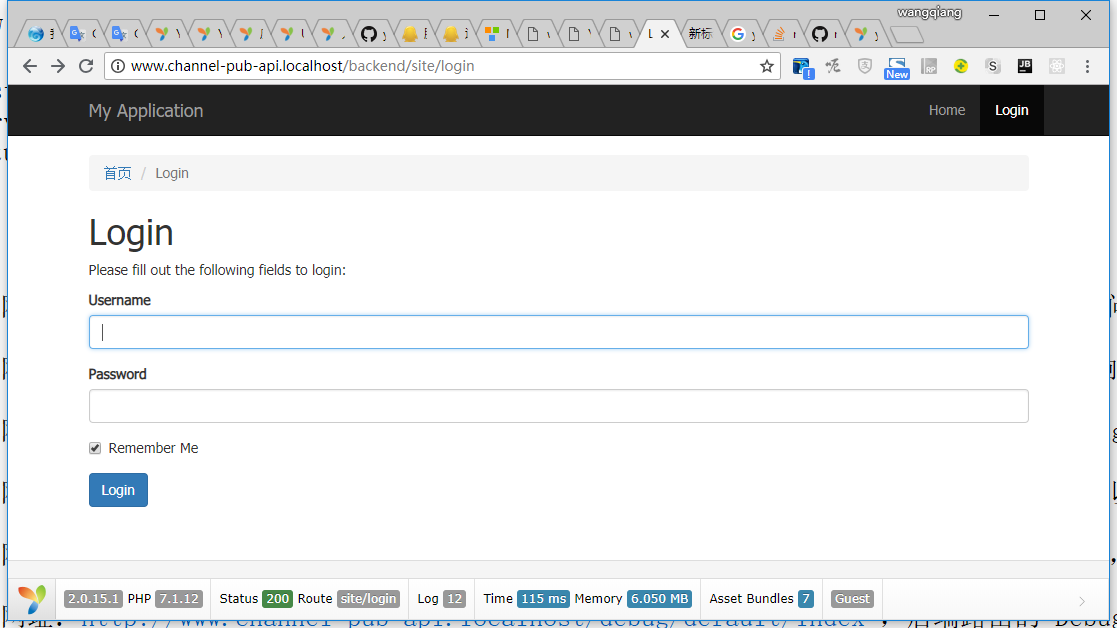Image resolution: width=1117 pixels, height=628 pixels.
Task: Open the Log 12 debug panel
Action: coord(442,599)
